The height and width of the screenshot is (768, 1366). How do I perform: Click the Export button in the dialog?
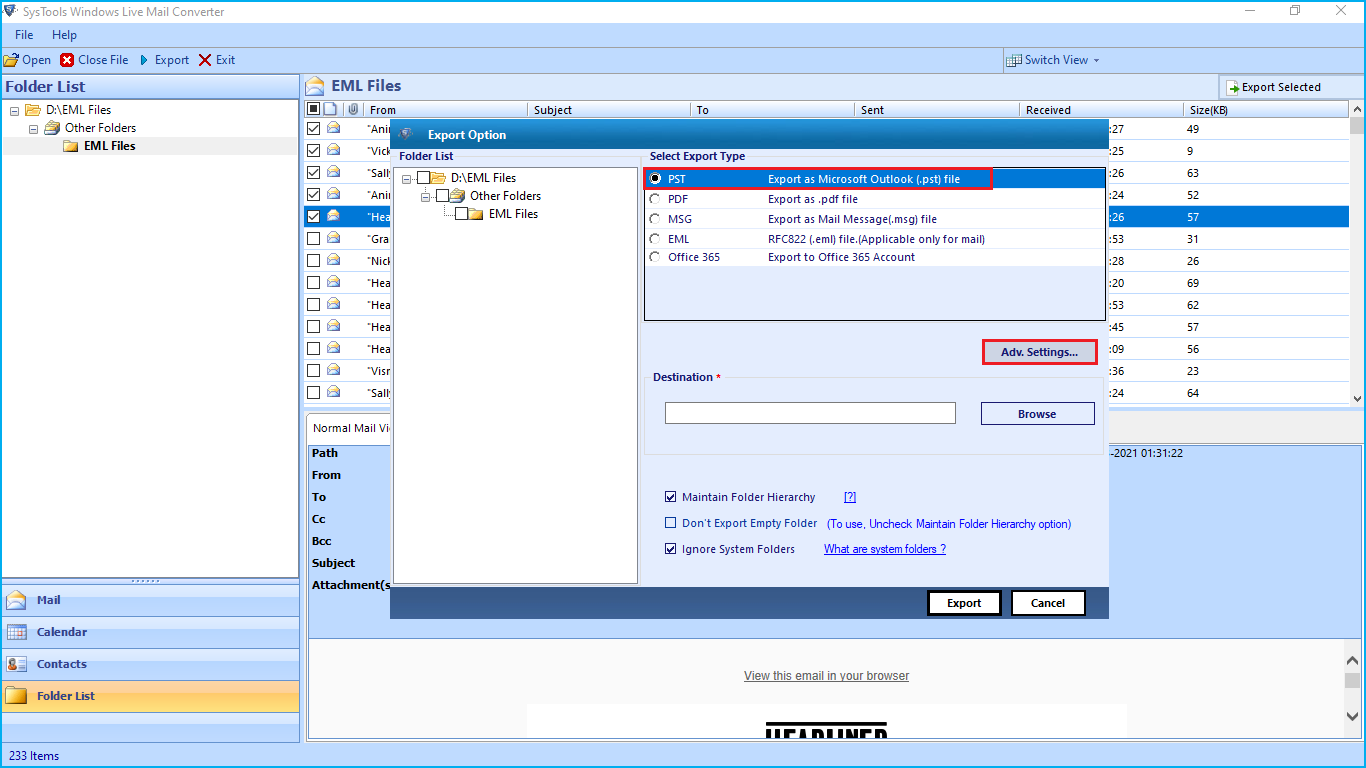[964, 603]
